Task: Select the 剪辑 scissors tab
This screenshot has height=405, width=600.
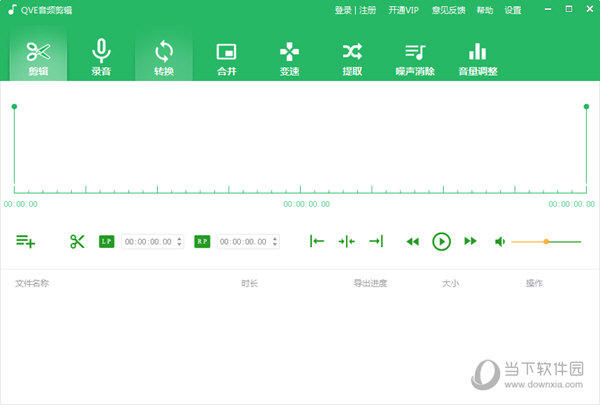Action: click(x=38, y=57)
